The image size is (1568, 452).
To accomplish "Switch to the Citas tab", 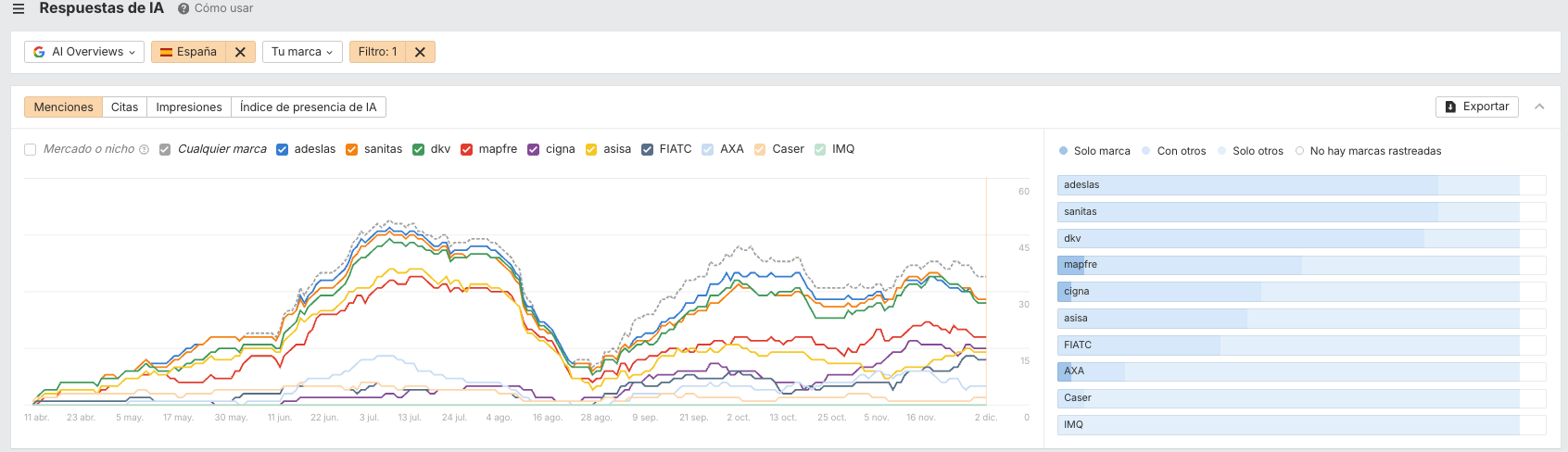I will (124, 107).
